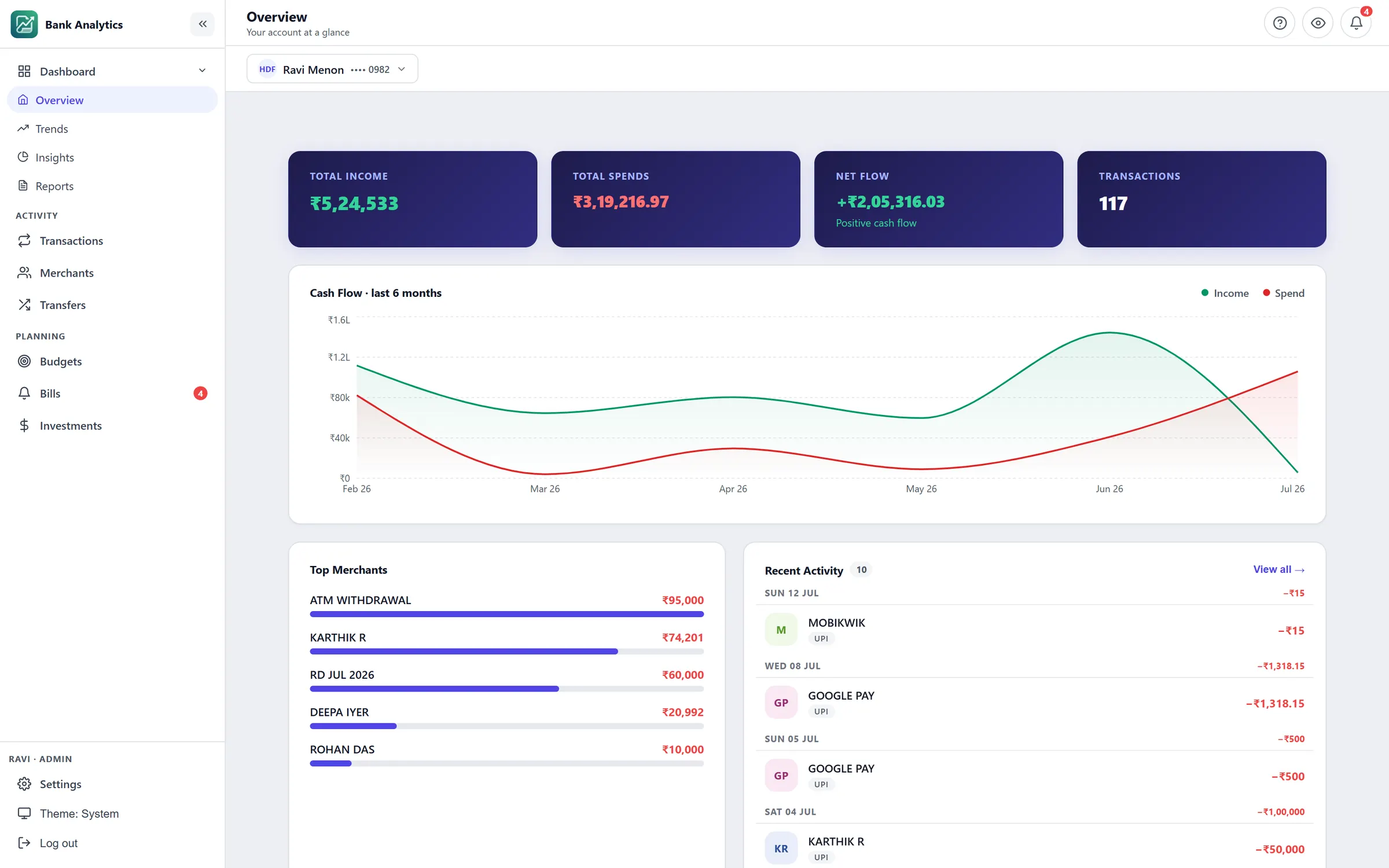
Task: Click RD JUL 2026 merchant row
Action: click(507, 681)
